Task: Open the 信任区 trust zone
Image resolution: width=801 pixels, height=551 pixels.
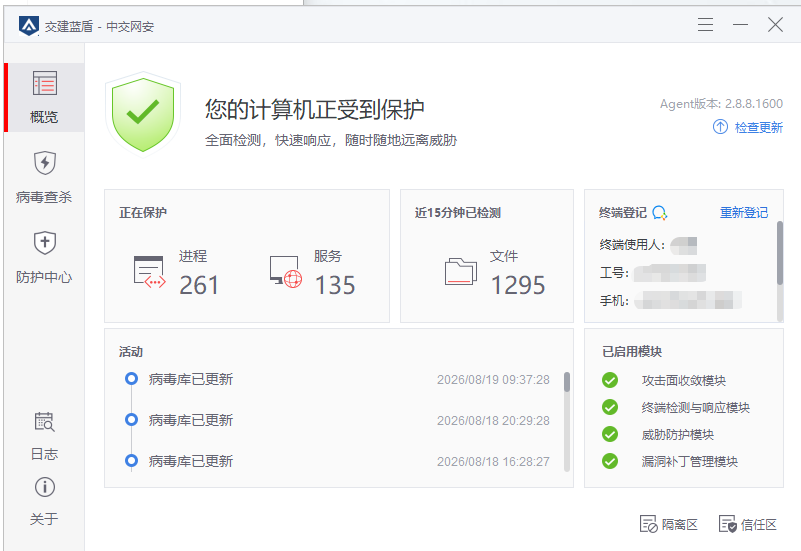Action: 747,524
